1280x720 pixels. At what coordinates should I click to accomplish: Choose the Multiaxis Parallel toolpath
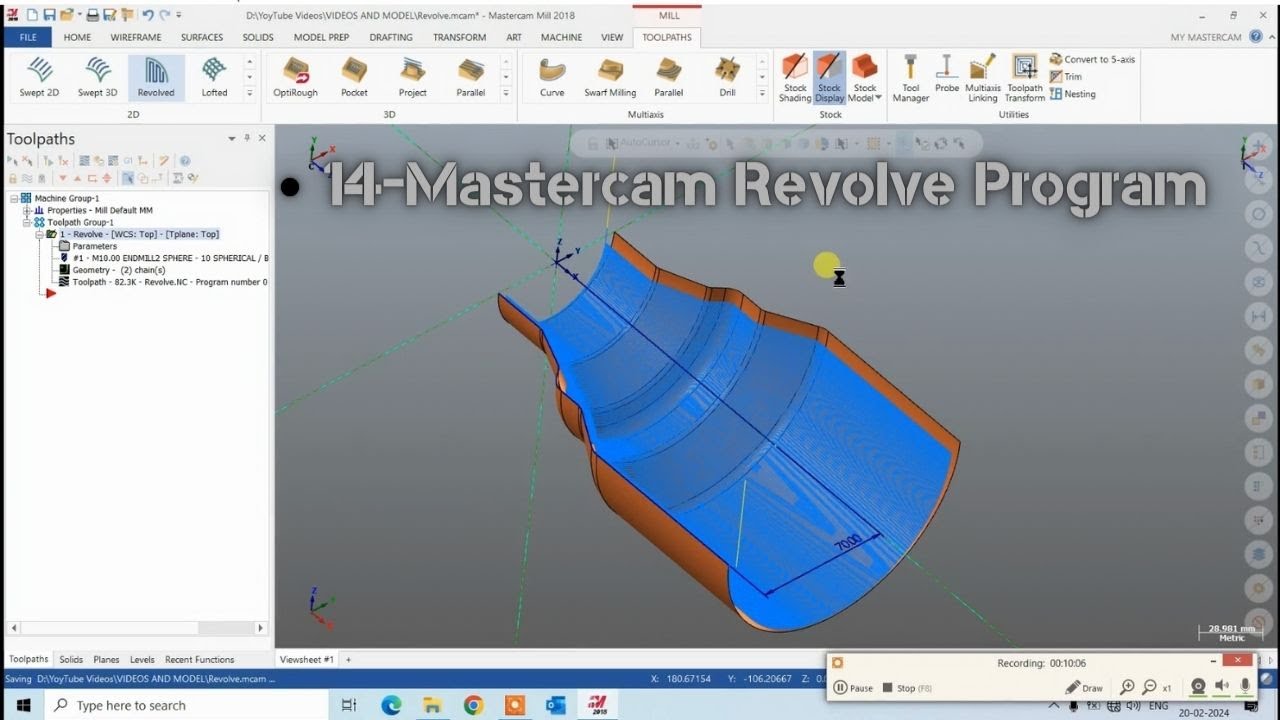[x=668, y=77]
